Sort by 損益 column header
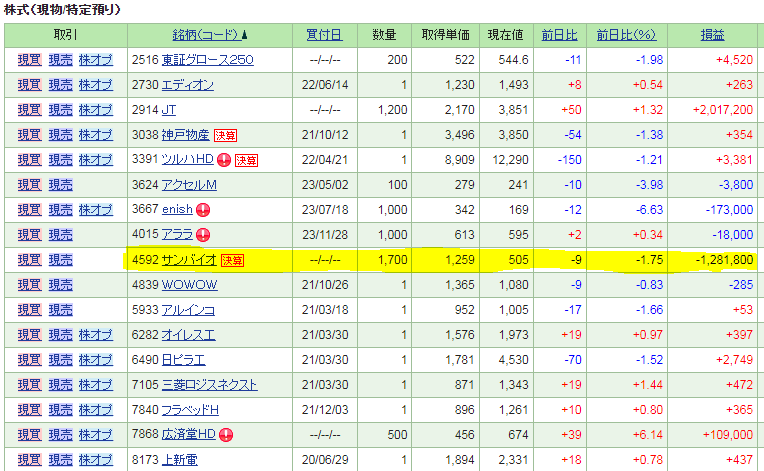 tap(712, 35)
